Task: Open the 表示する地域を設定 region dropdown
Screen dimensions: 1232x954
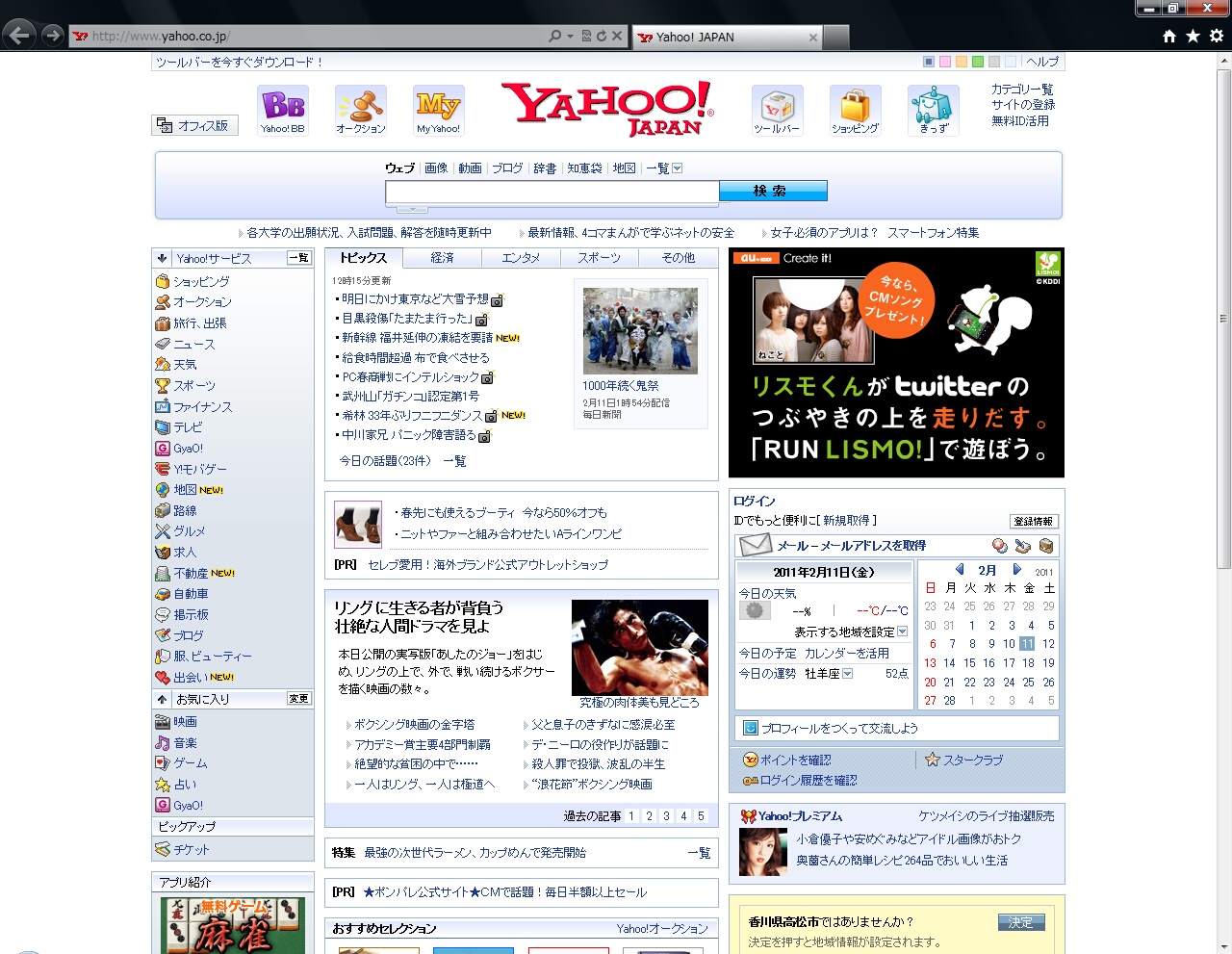Action: (902, 632)
